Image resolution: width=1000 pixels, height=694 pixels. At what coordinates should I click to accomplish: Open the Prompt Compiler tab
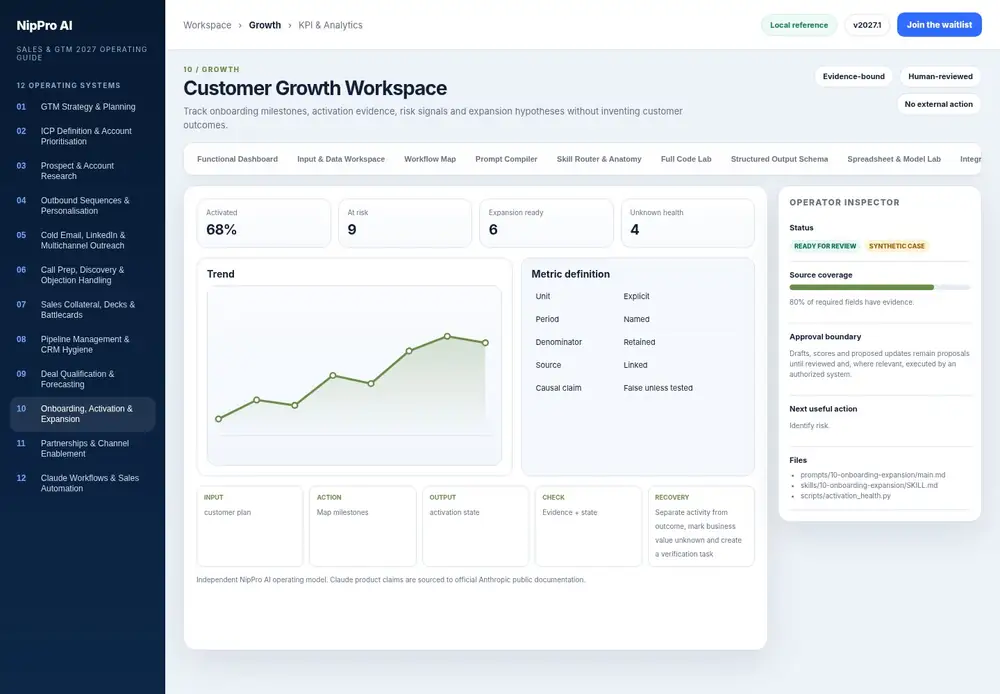506,159
